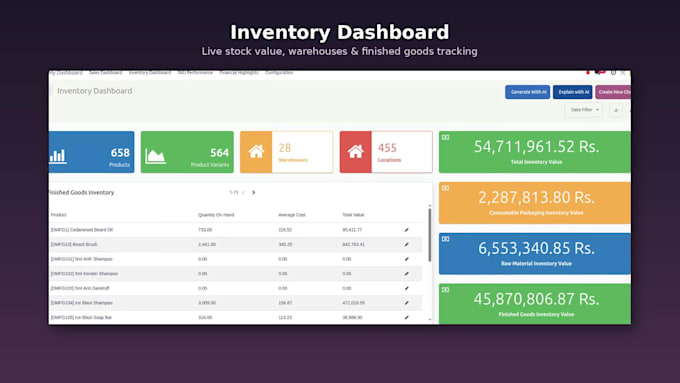Select the 5ml AHF Shampoo product name
Image resolution: width=680 pixels, height=383 pixels.
(x=82, y=259)
